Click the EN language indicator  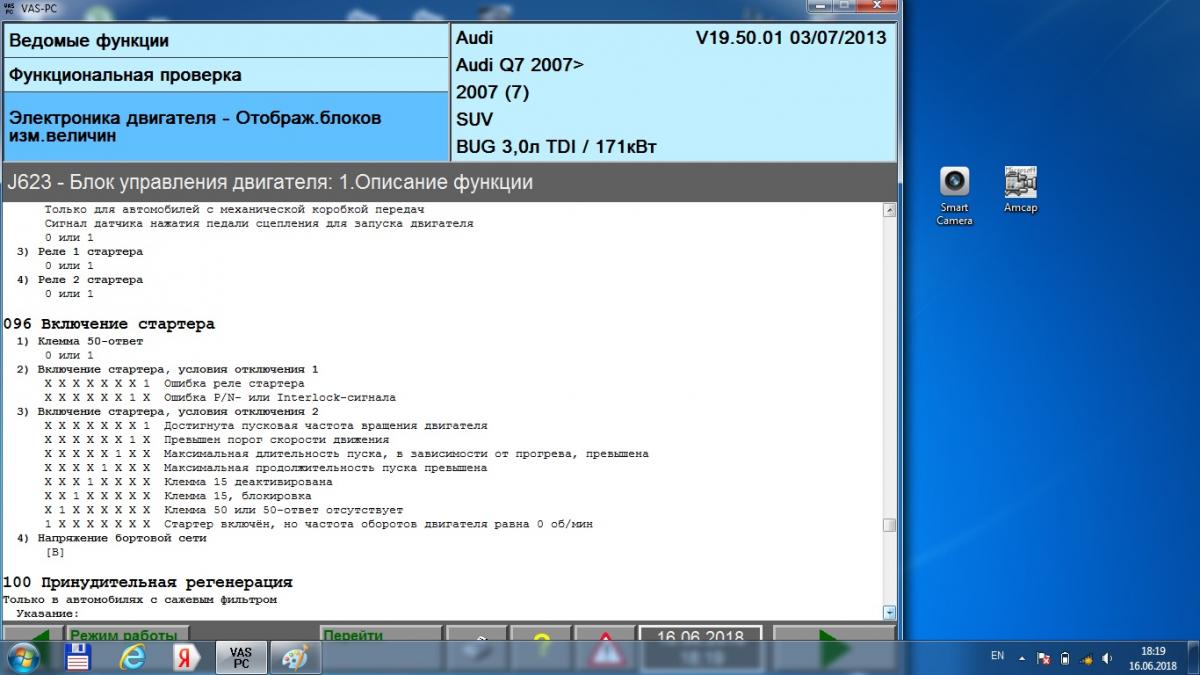[997, 656]
